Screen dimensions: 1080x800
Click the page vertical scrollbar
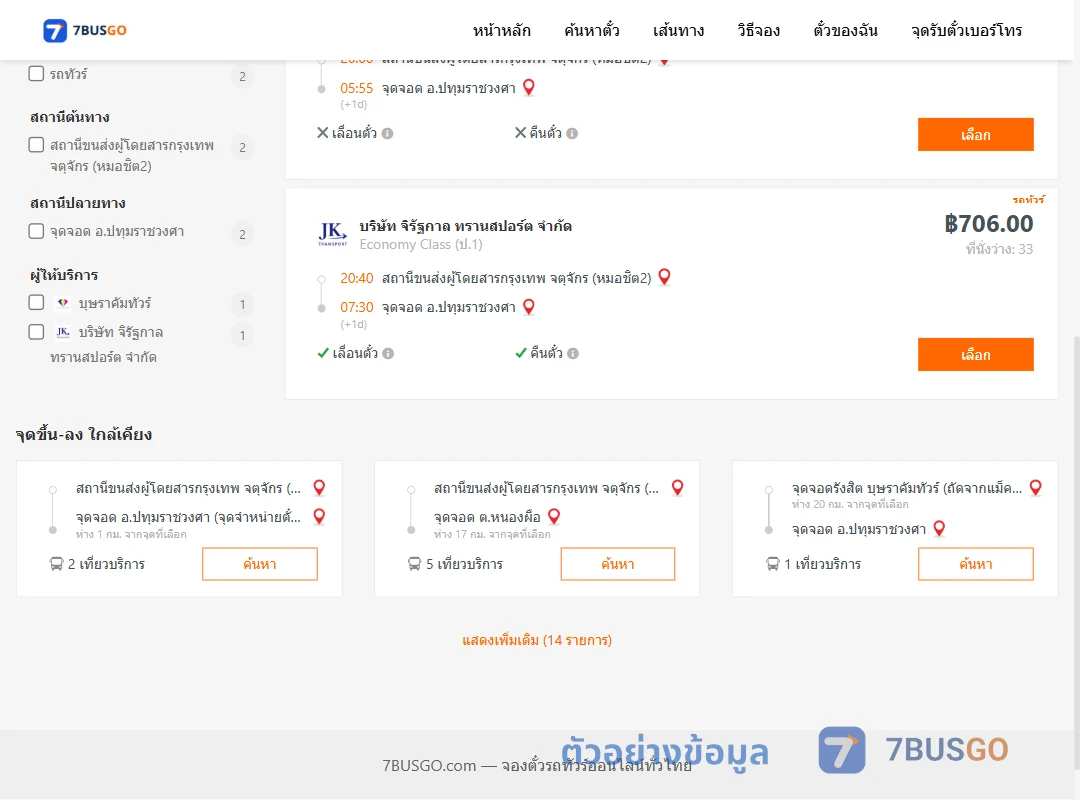pyautogui.click(x=1076, y=551)
